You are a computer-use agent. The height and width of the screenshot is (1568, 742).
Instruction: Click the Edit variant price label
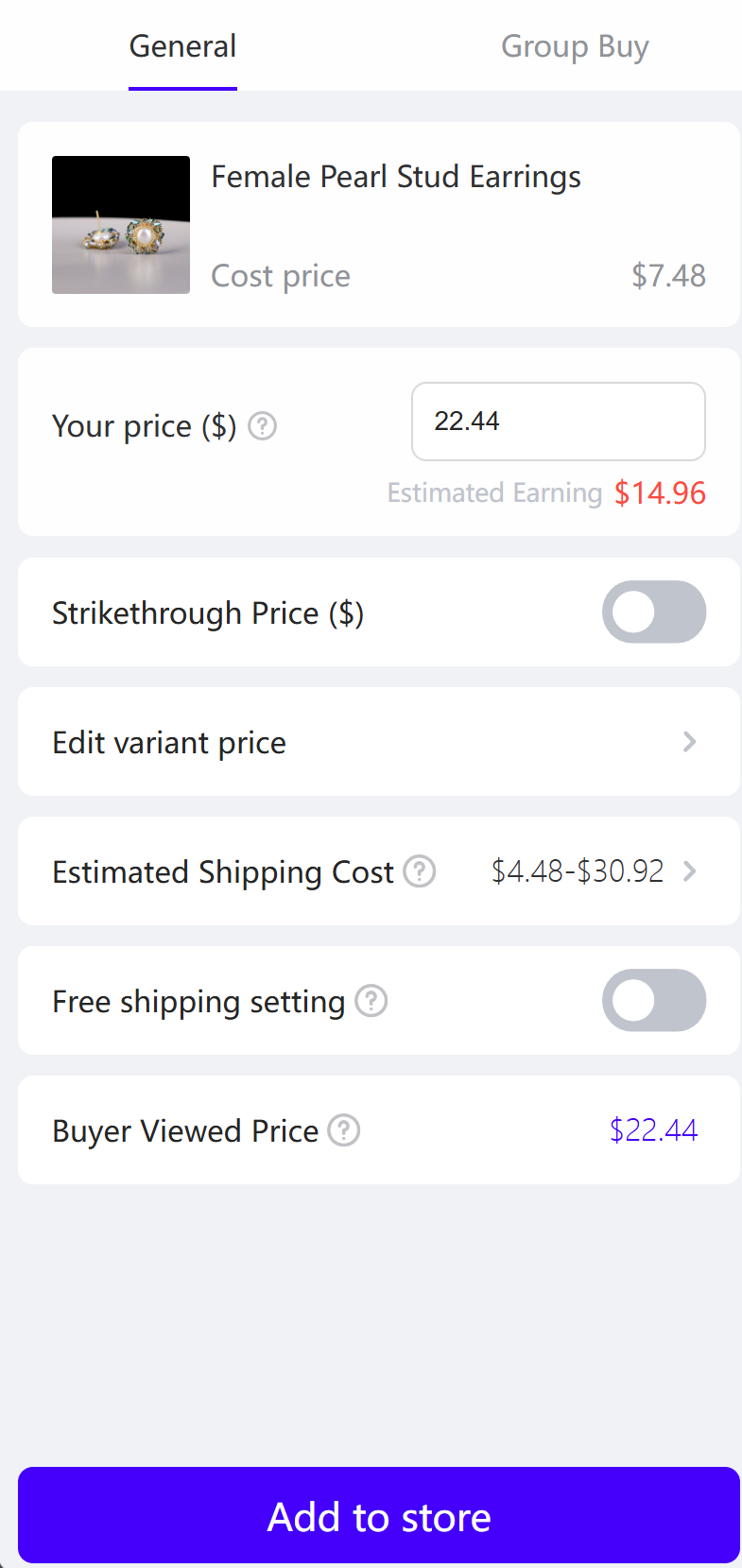169,743
